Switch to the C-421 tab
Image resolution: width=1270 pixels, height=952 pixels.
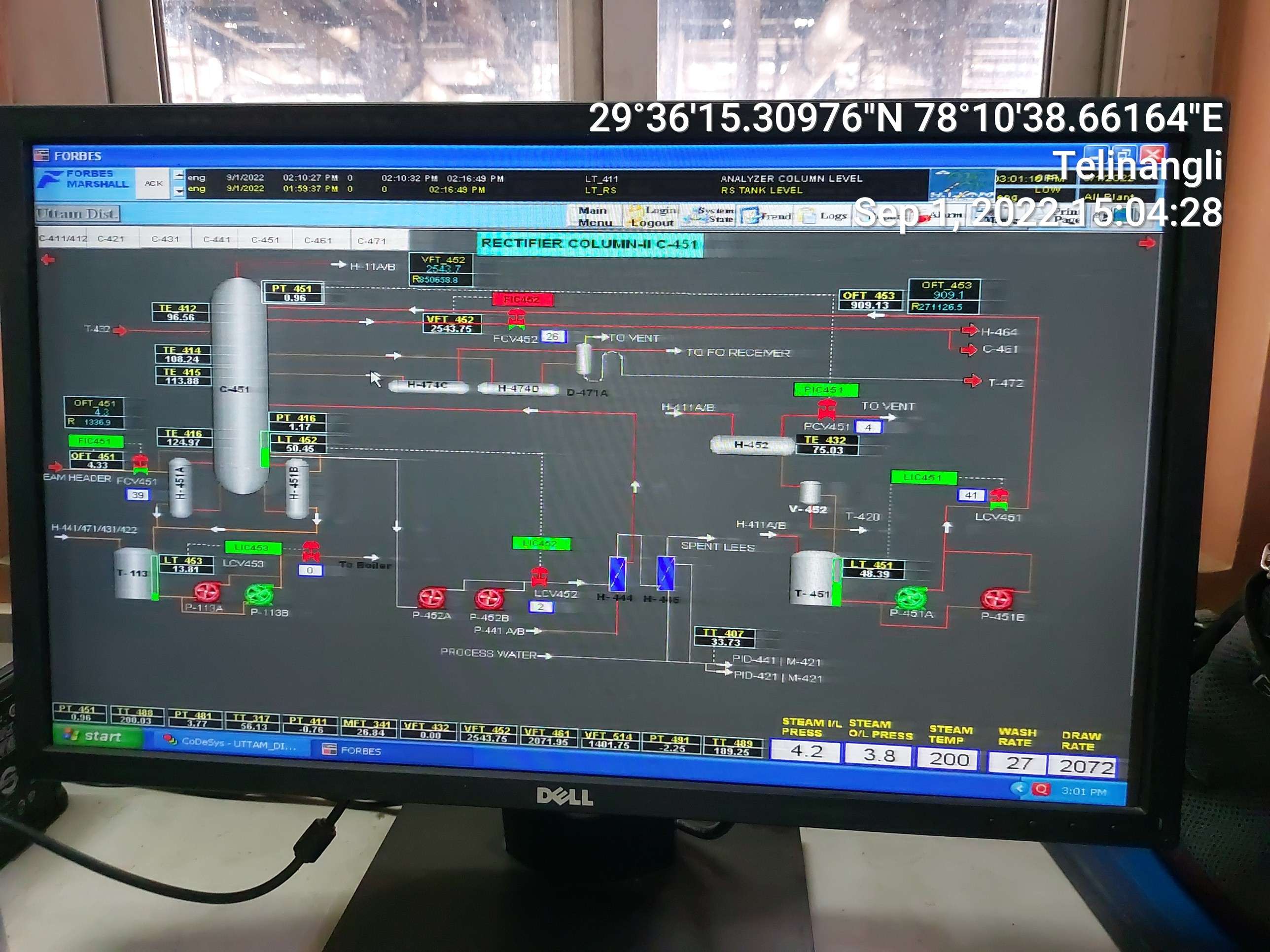(x=111, y=238)
